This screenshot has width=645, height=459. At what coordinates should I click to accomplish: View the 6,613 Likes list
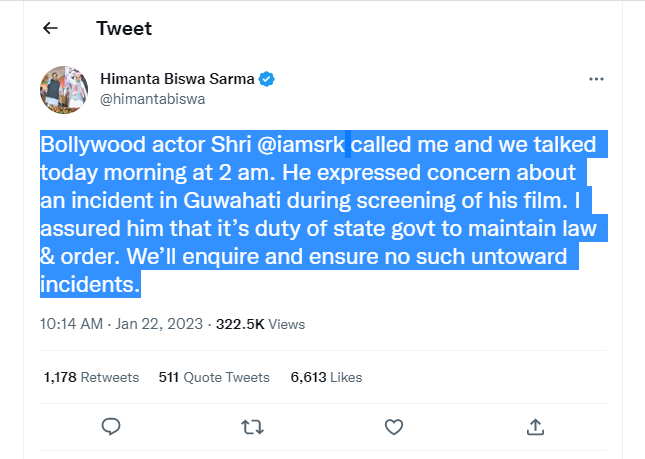(325, 377)
